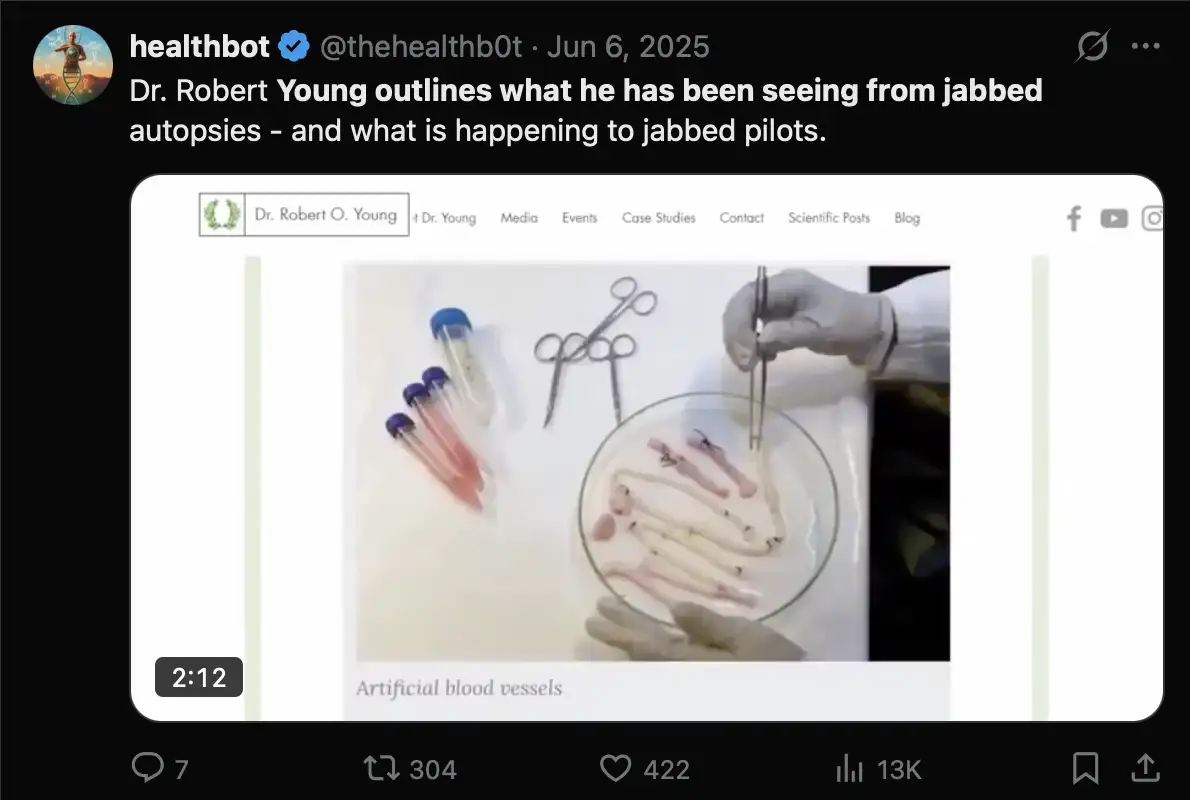Click the Facebook icon in video header

[x=1074, y=218]
